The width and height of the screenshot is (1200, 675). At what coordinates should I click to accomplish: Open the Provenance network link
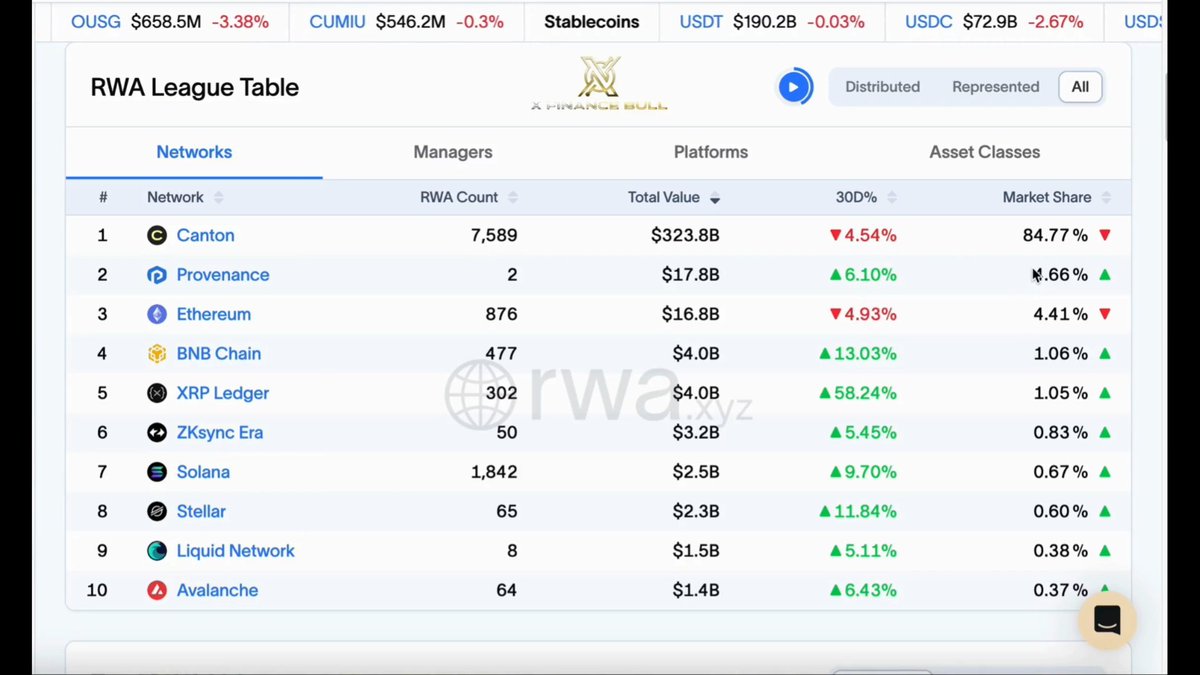click(x=223, y=275)
